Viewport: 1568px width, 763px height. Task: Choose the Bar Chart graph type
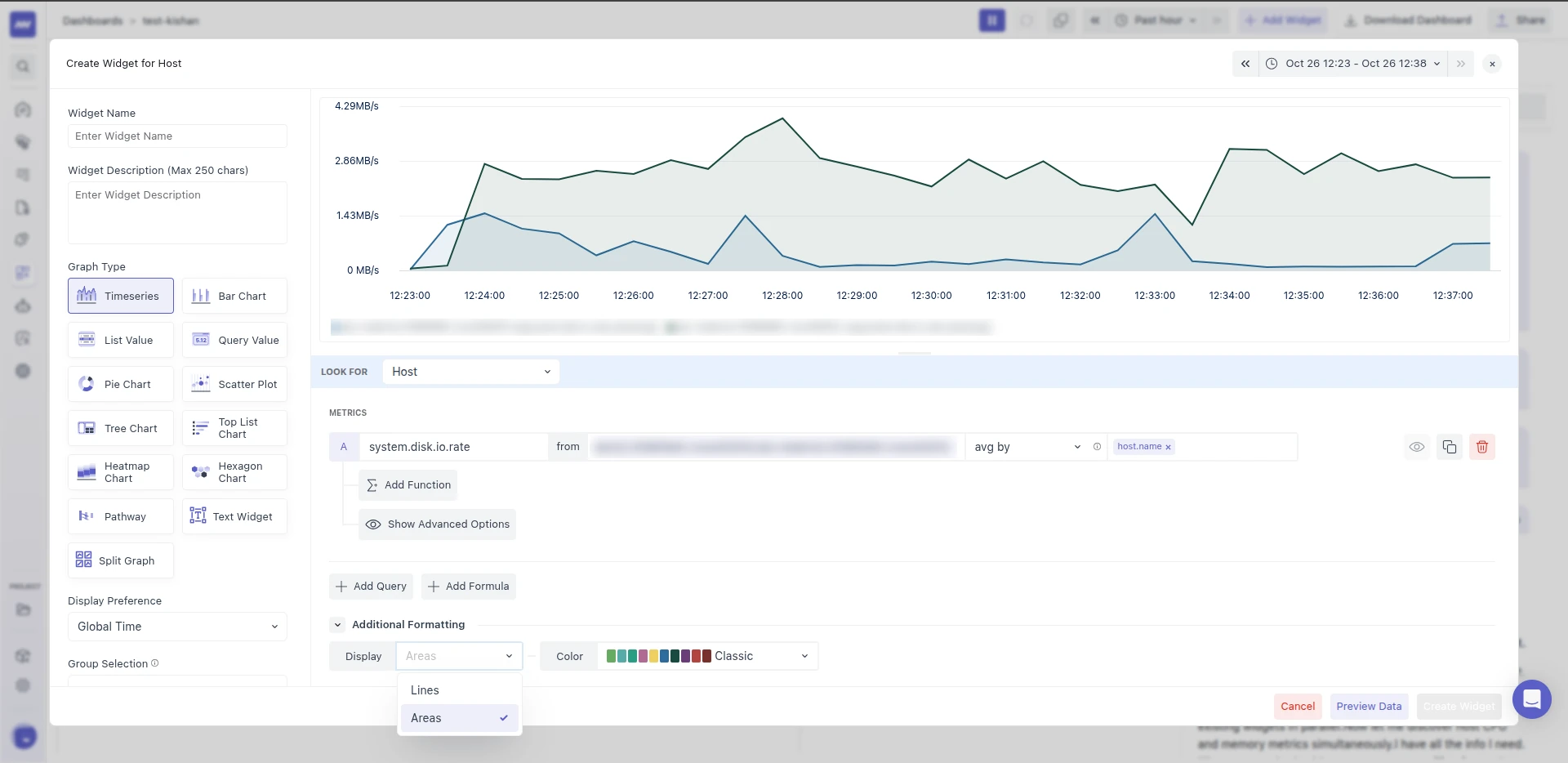234,296
